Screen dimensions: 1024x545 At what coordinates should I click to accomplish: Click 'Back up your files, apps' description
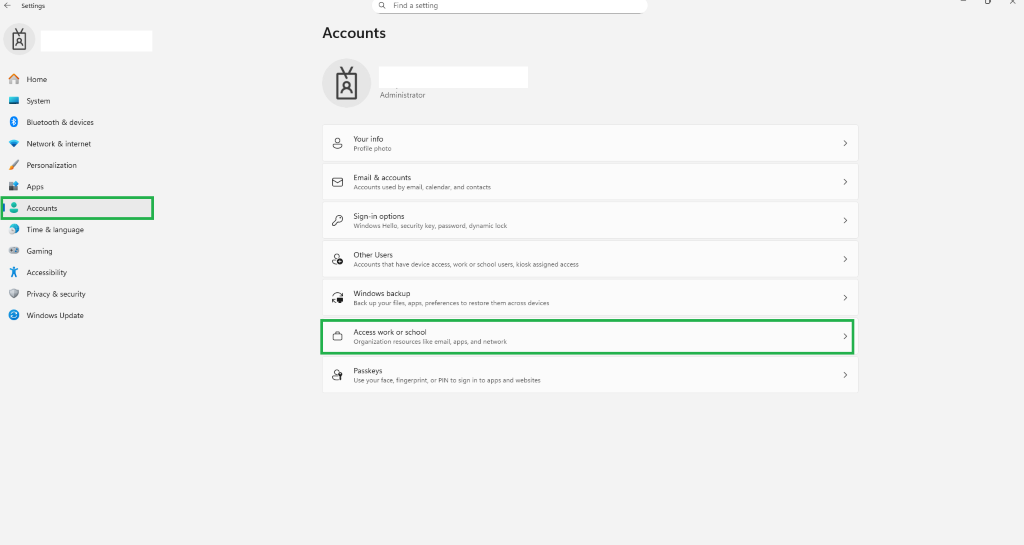(451, 304)
